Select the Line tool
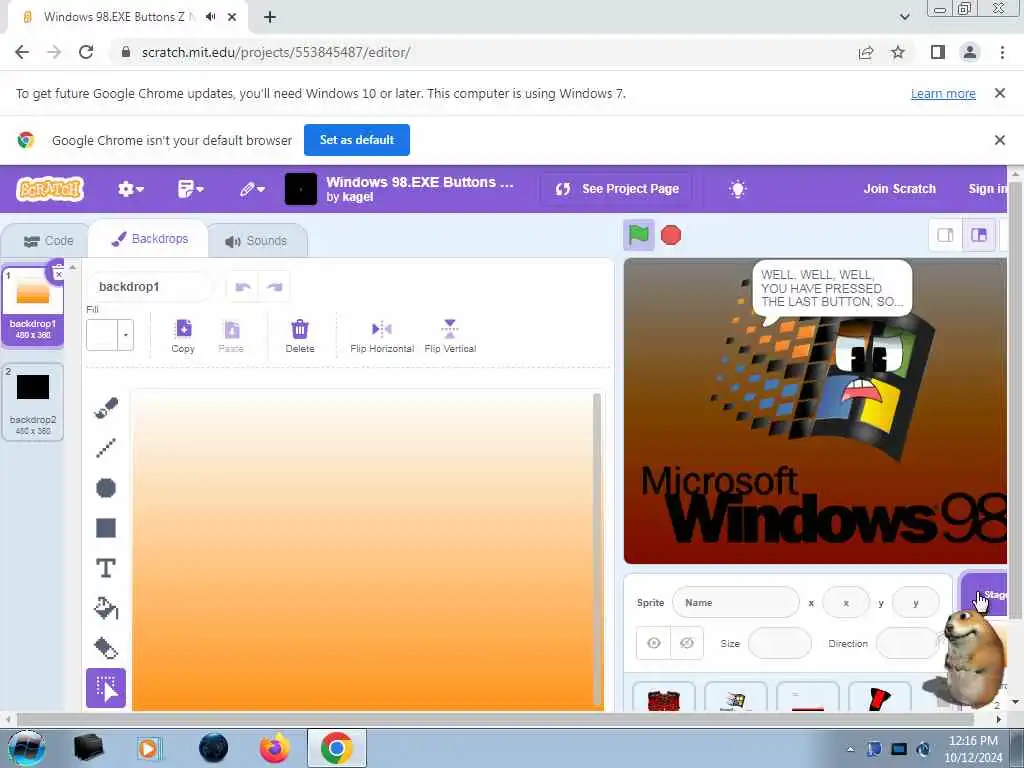This screenshot has height=768, width=1024. [x=106, y=448]
